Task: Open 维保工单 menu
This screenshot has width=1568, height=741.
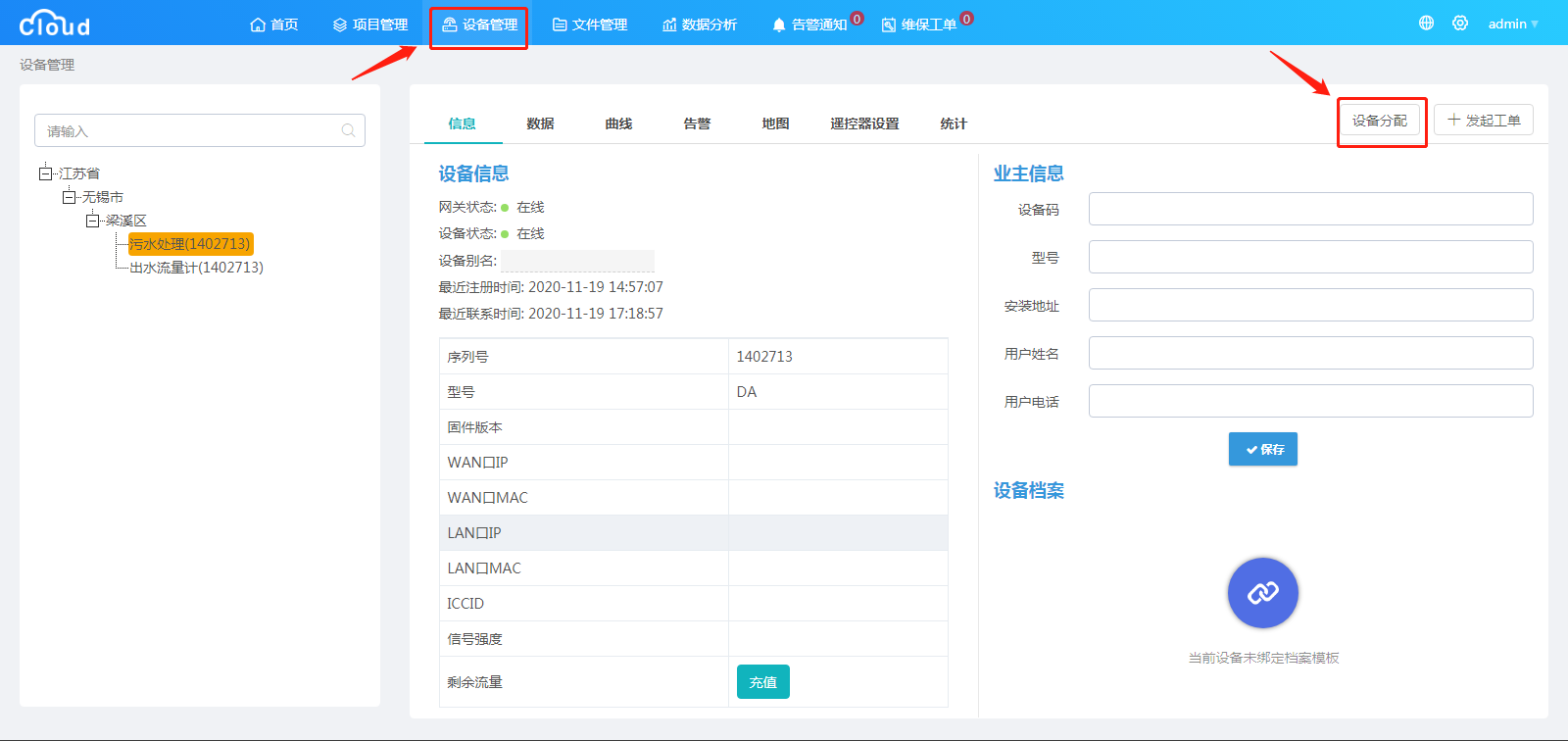Action: pyautogui.click(x=919, y=25)
